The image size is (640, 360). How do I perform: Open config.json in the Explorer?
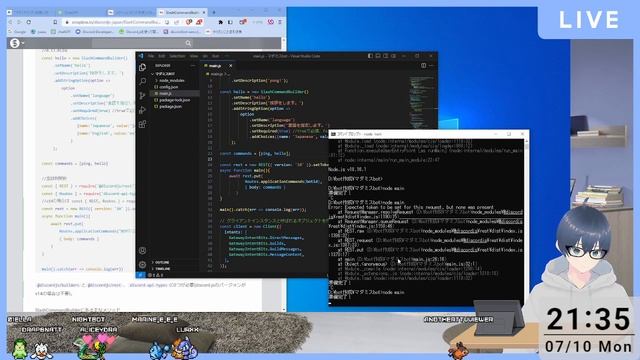(x=168, y=87)
